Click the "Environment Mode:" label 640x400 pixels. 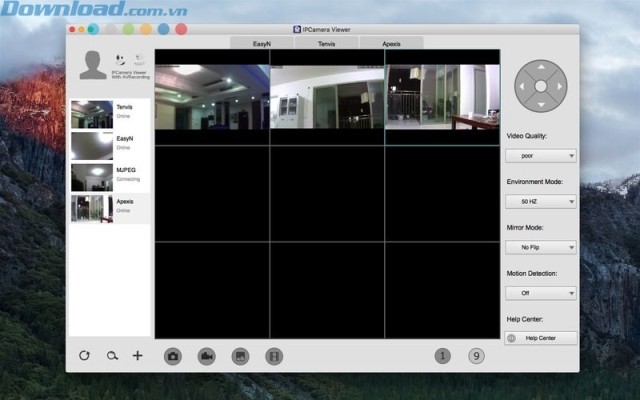coord(535,182)
